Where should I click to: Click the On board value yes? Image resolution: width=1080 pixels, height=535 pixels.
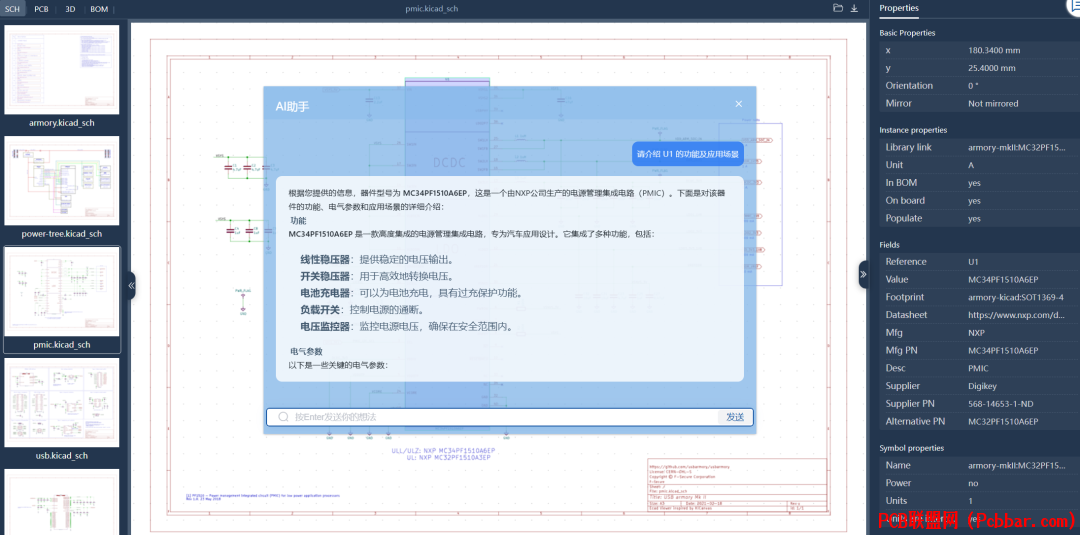point(974,201)
